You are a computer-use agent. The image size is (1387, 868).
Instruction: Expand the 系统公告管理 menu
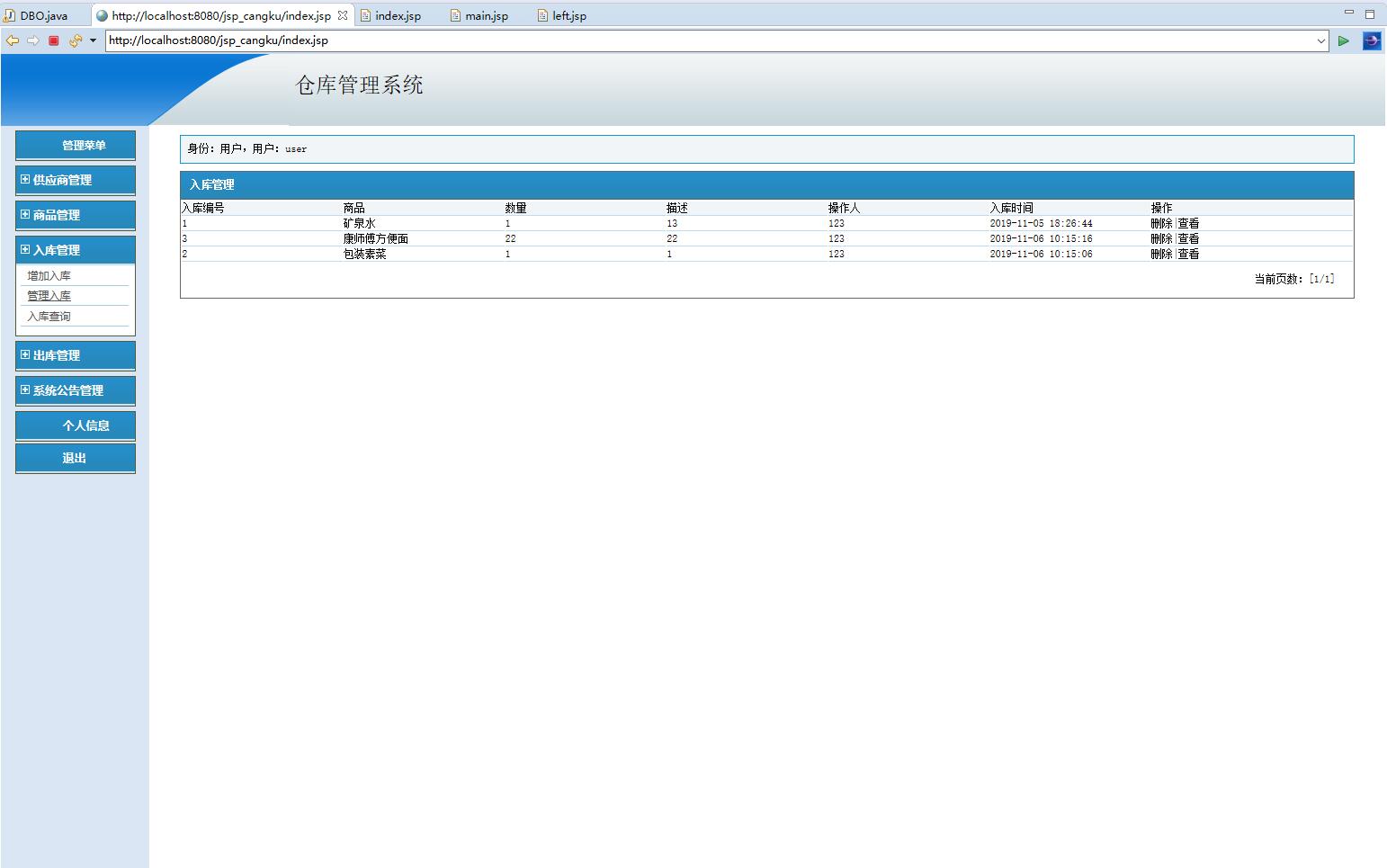[76, 390]
